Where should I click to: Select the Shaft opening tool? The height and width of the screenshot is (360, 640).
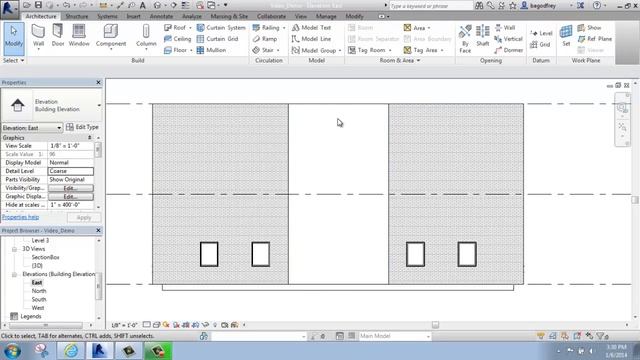[482, 36]
